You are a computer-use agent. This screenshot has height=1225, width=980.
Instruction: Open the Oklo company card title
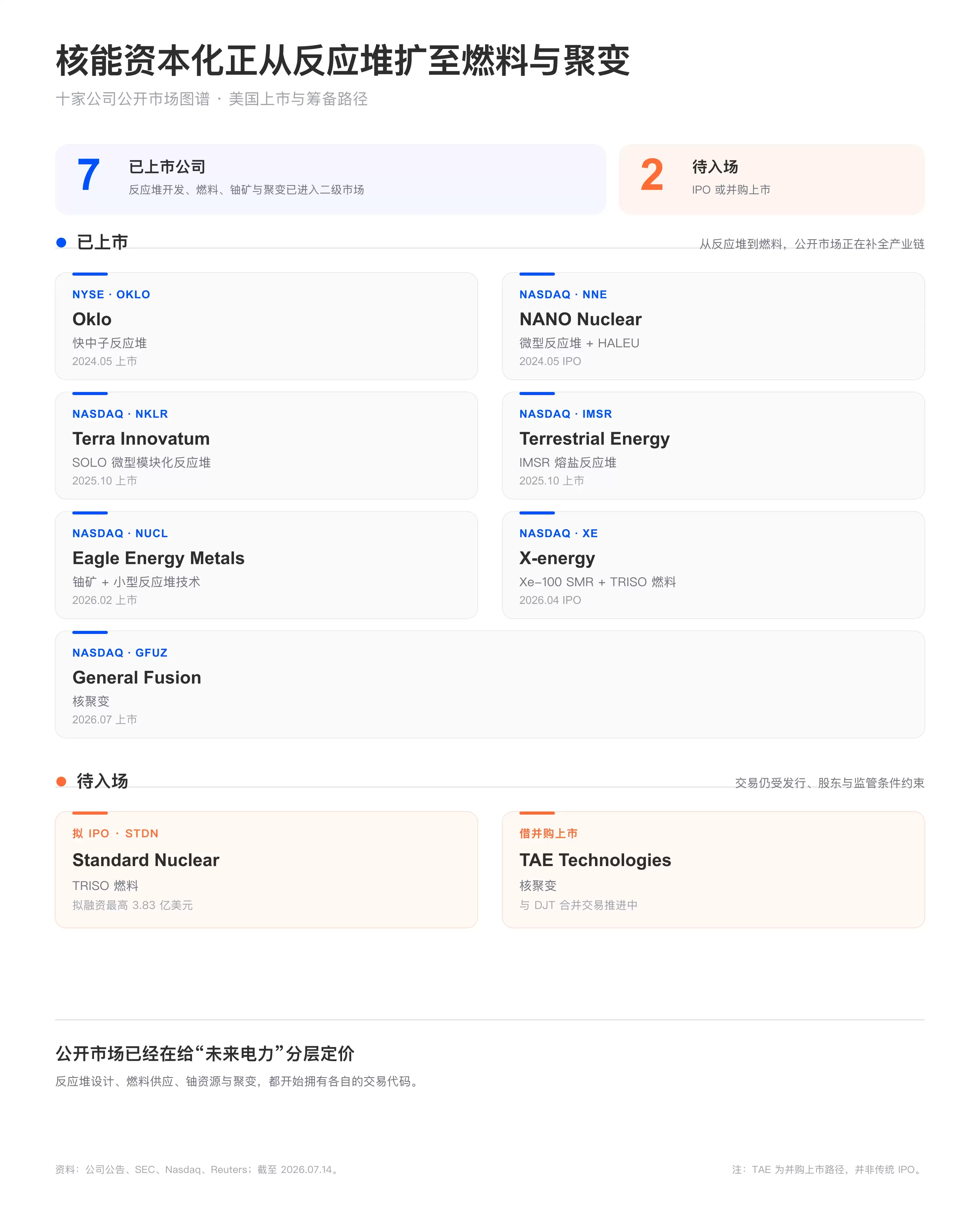(92, 319)
